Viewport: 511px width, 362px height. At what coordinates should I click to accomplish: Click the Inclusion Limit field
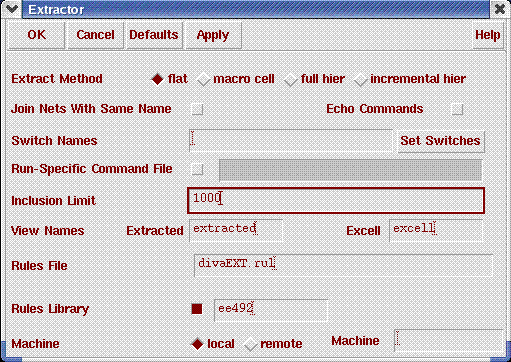coord(336,200)
